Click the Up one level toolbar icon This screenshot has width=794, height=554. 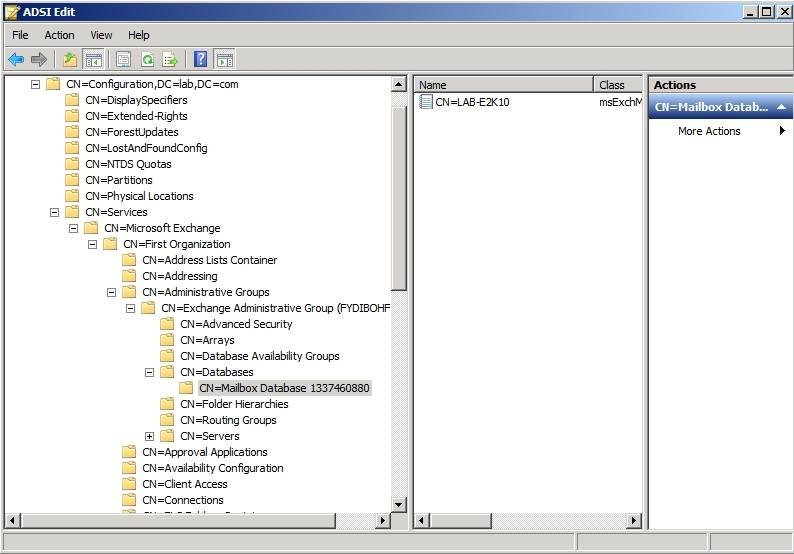click(70, 60)
